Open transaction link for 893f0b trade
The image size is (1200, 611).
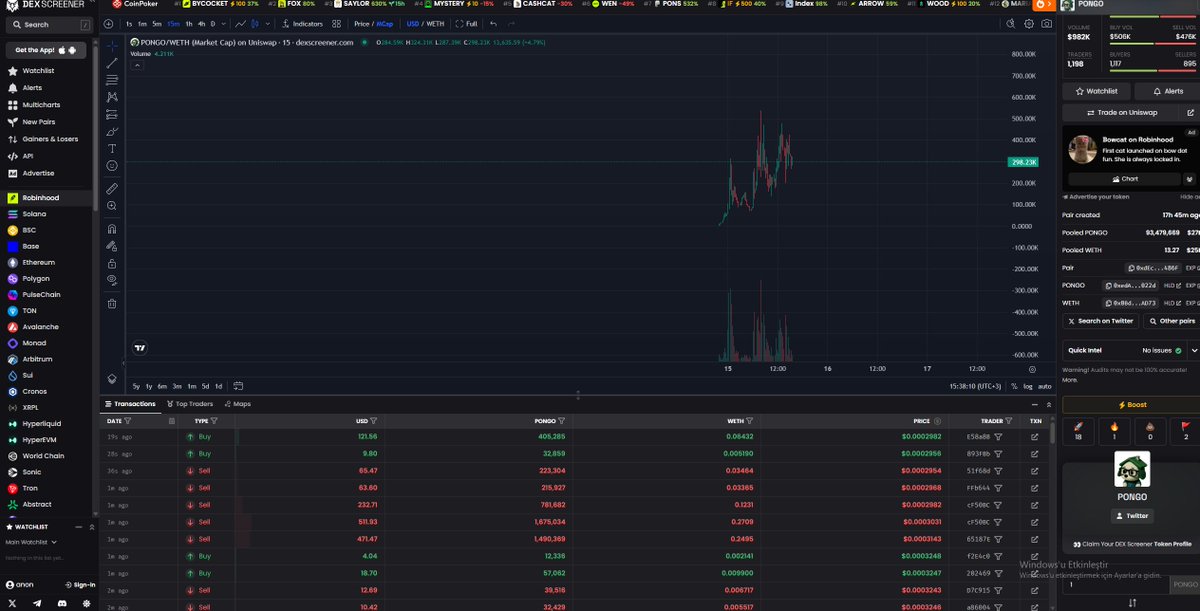1035,454
